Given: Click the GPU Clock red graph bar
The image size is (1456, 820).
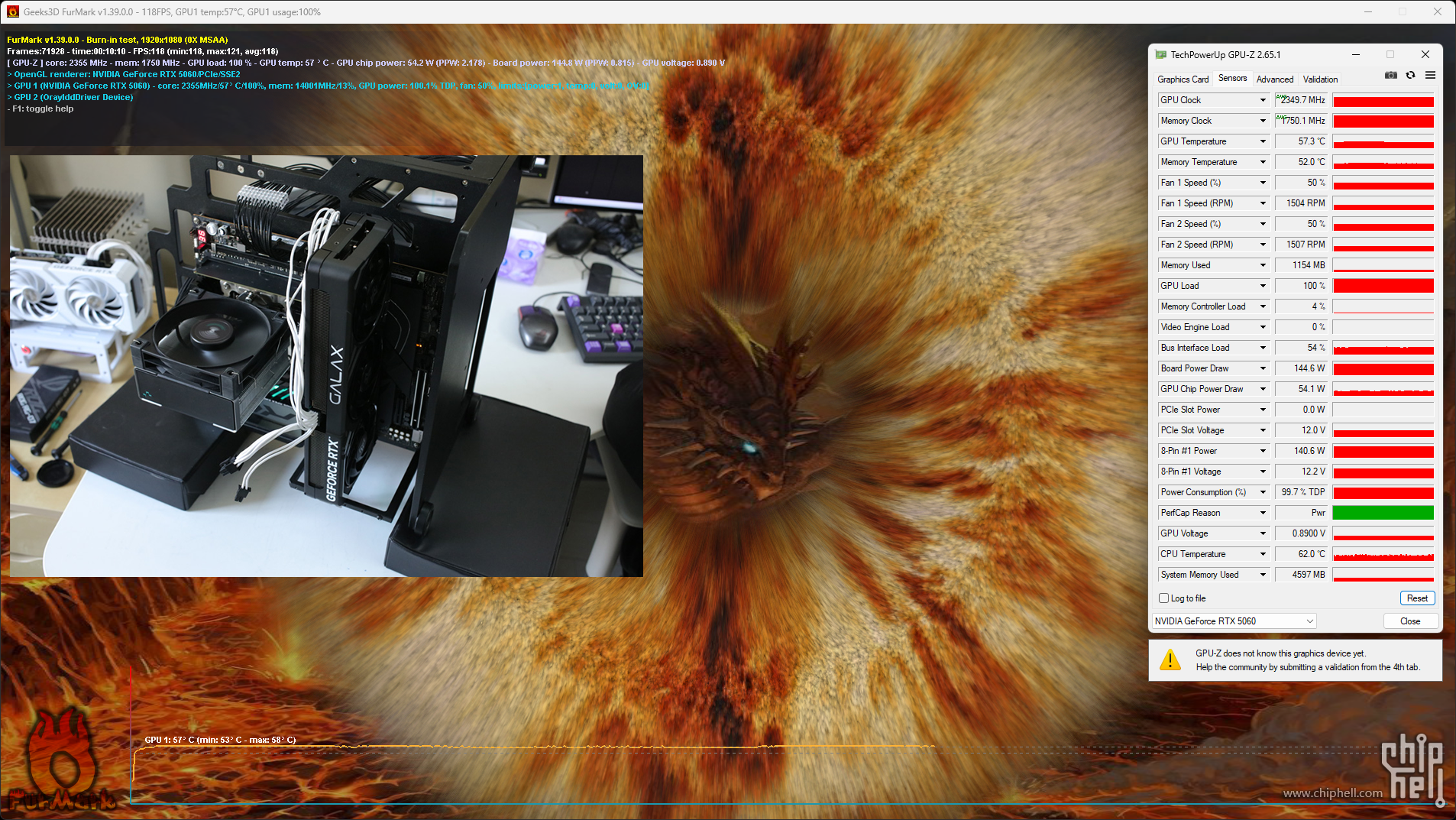Looking at the screenshot, I should (x=1383, y=100).
